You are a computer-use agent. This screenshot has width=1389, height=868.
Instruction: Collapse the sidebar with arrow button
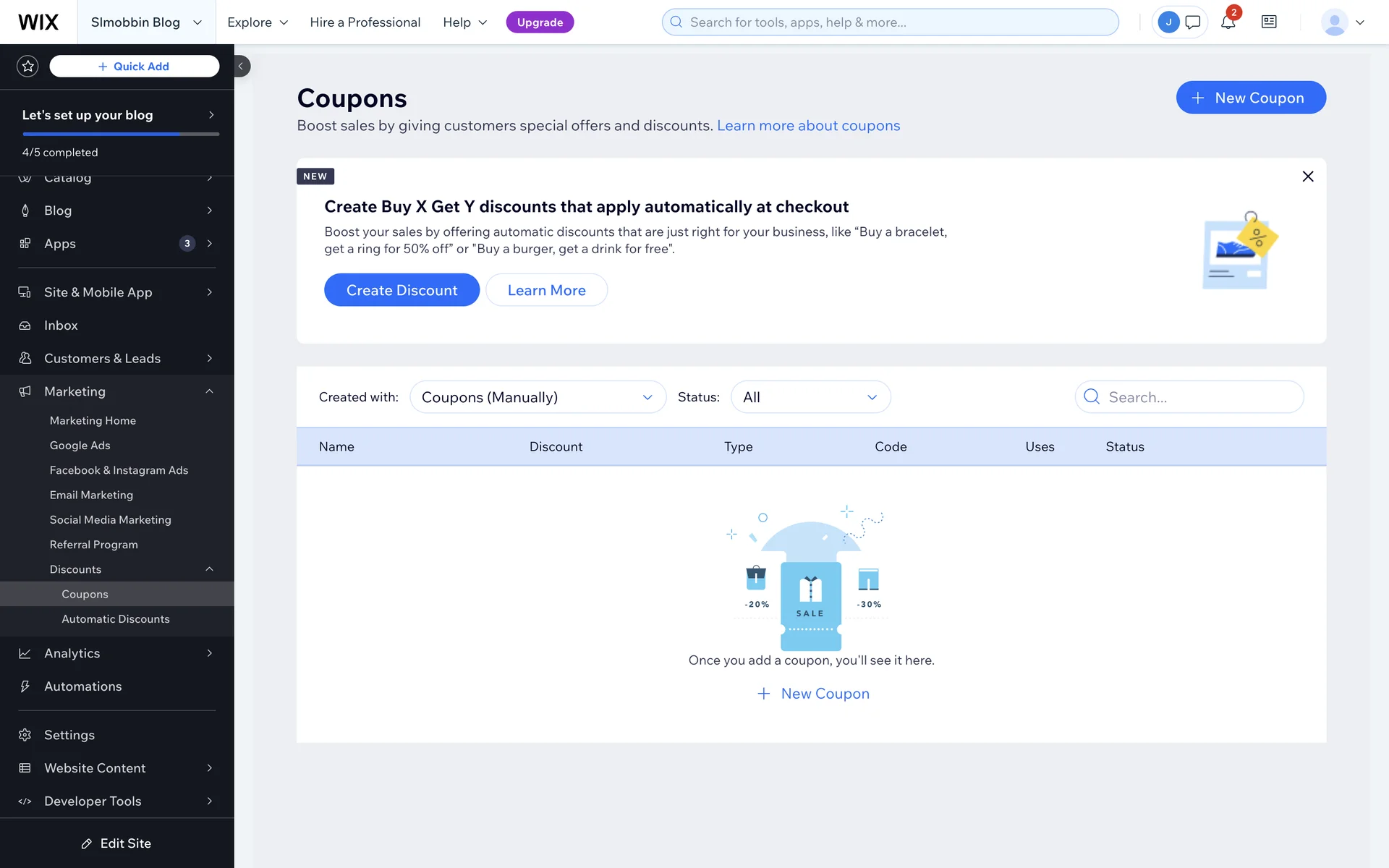pyautogui.click(x=242, y=67)
